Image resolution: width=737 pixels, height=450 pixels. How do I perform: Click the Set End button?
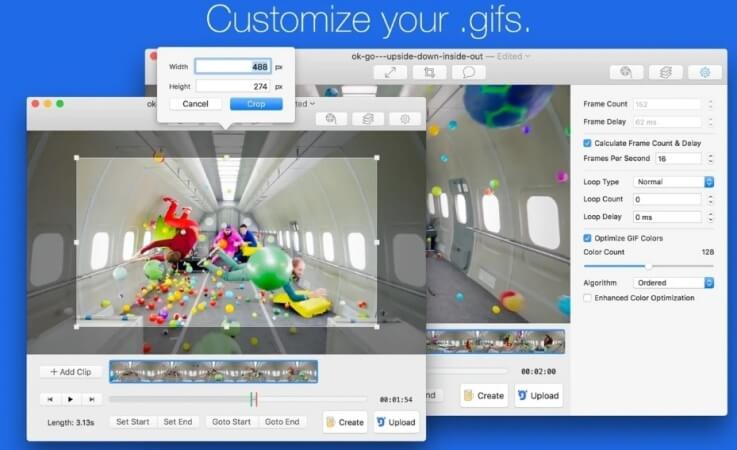click(x=178, y=422)
